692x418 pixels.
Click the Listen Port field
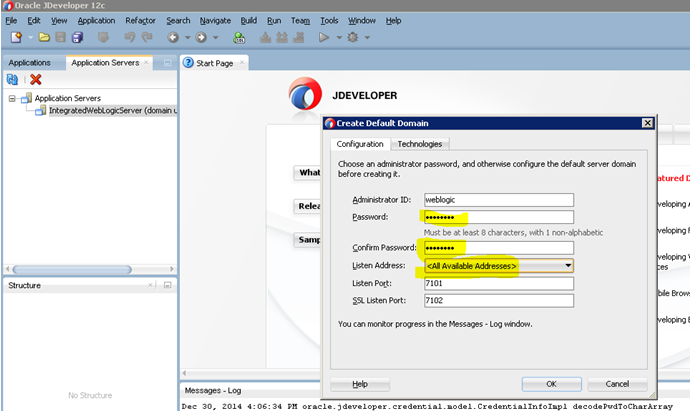click(x=499, y=283)
